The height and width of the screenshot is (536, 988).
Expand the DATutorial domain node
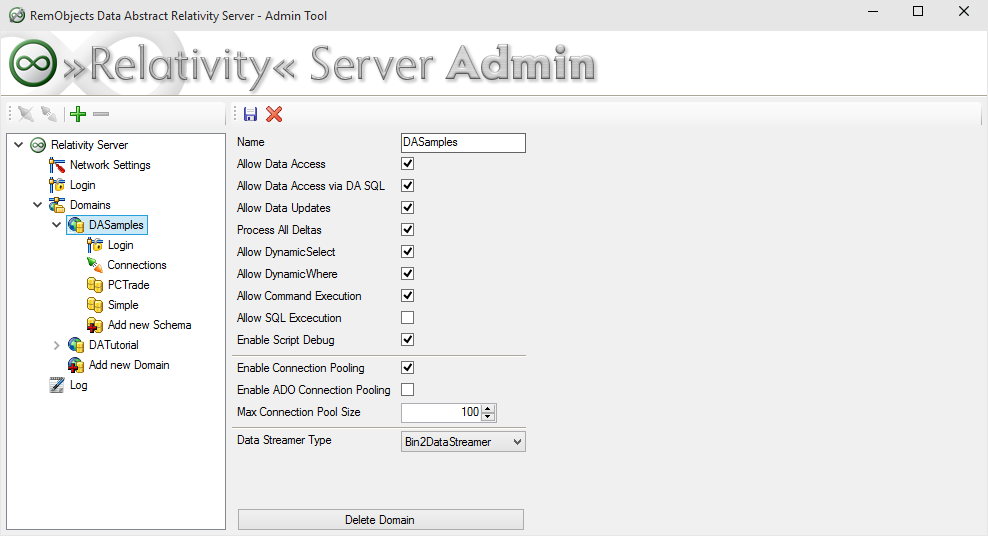(x=57, y=345)
